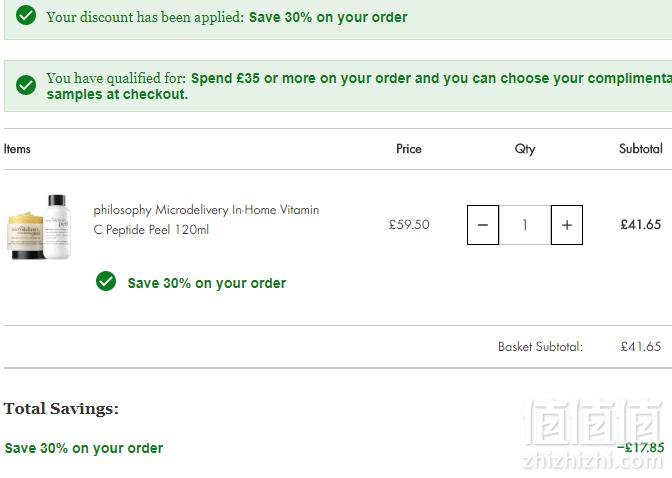
Task: Click the £59.50 item price
Action: [409, 224]
